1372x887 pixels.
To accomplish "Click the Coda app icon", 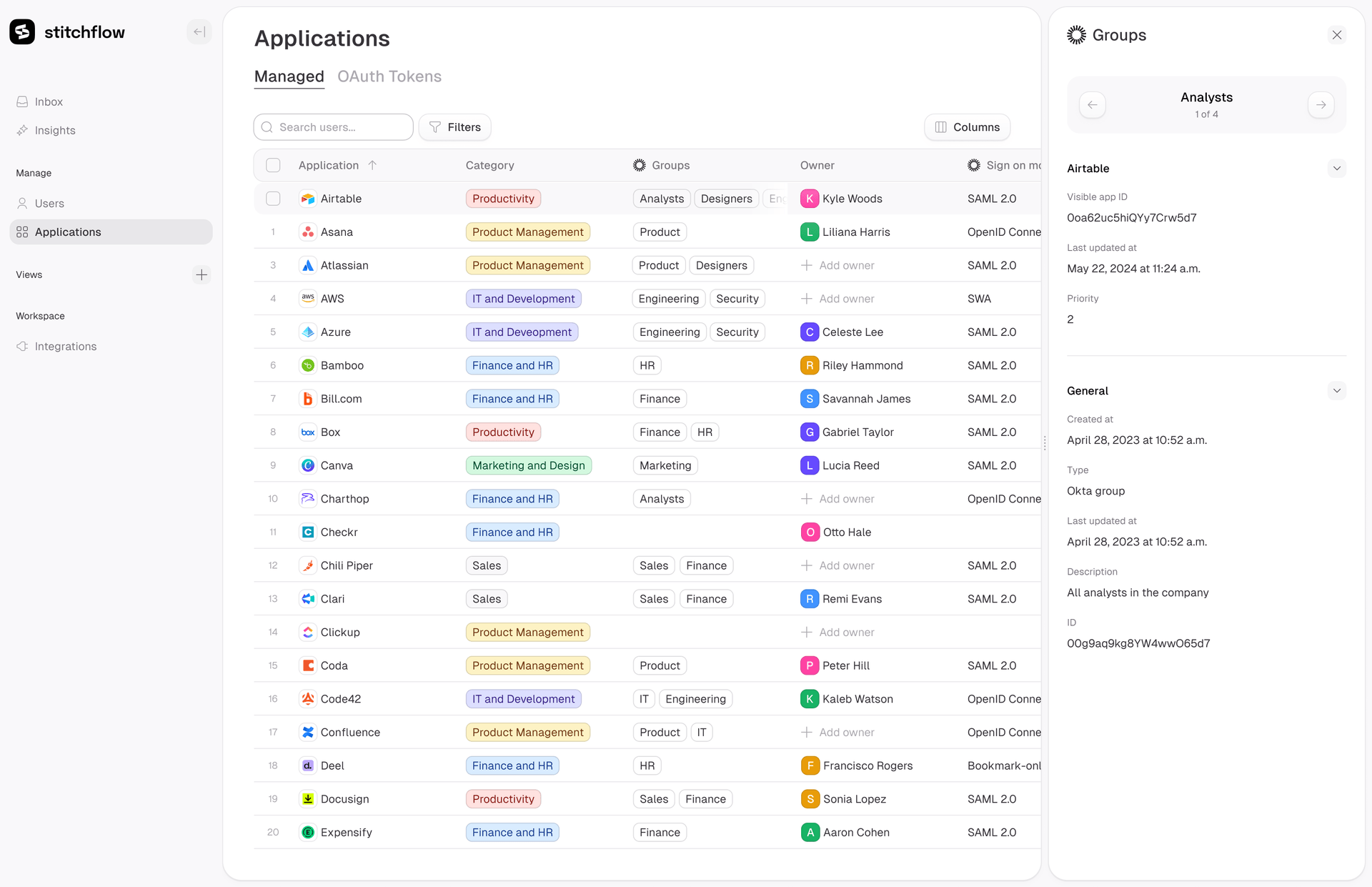I will click(308, 665).
